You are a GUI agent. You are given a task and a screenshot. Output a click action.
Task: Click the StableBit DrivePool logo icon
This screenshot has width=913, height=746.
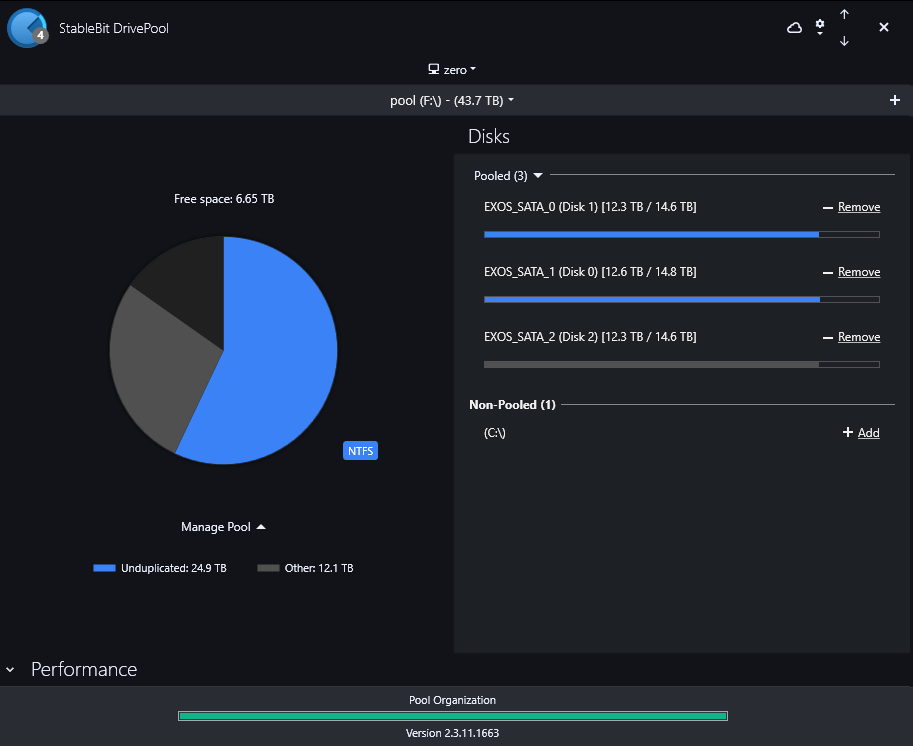point(27,28)
